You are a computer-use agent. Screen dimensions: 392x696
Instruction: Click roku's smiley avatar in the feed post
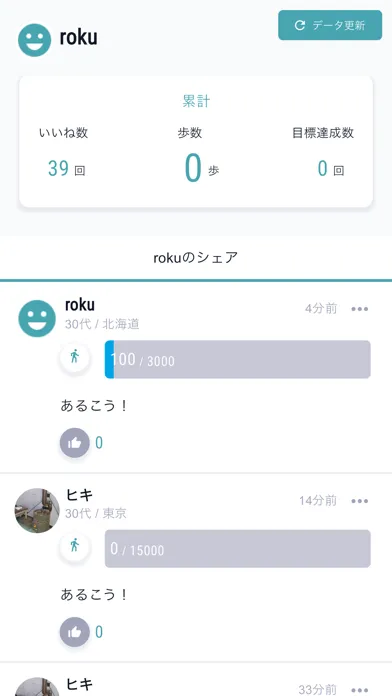[37, 318]
